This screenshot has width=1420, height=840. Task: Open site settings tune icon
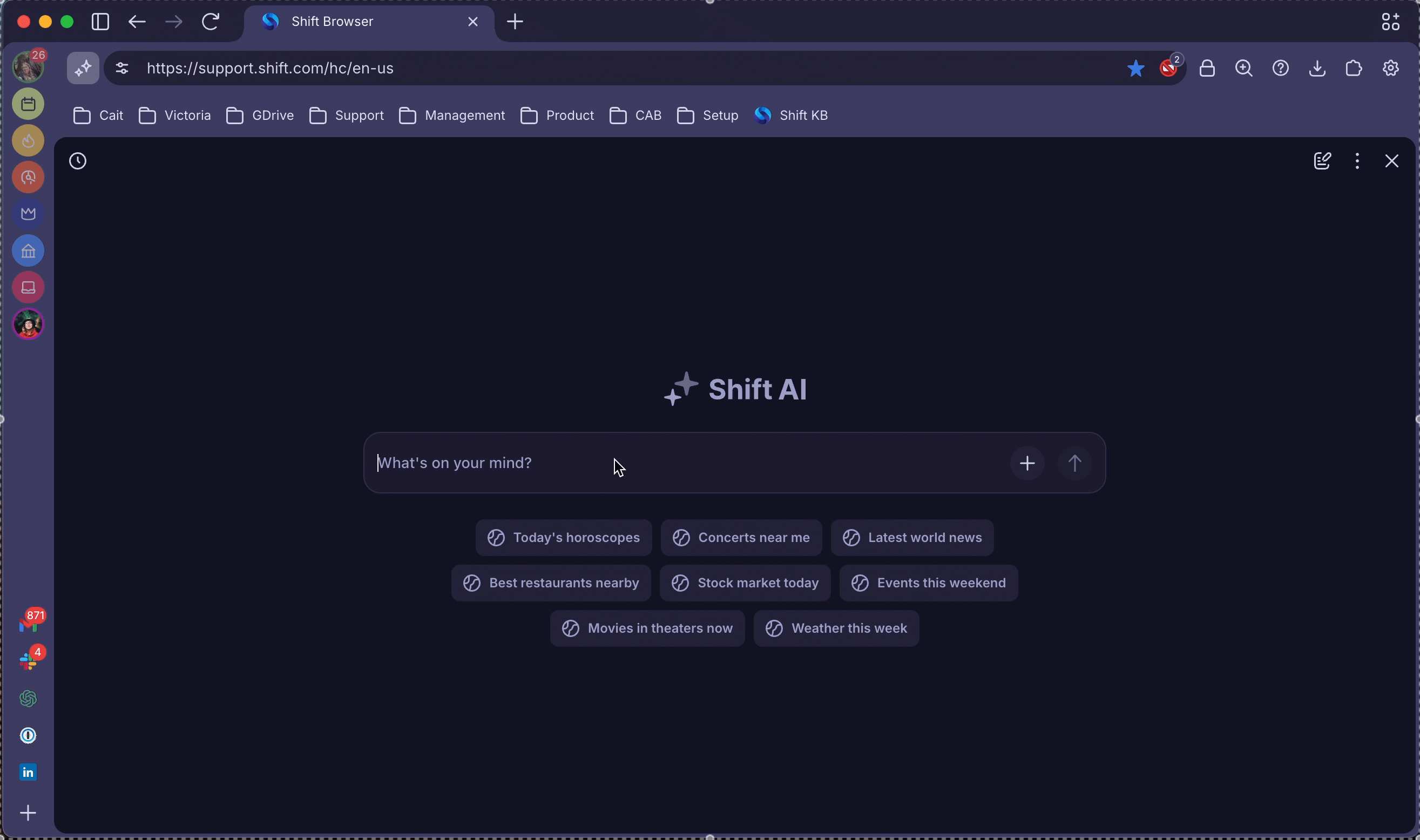[122, 68]
